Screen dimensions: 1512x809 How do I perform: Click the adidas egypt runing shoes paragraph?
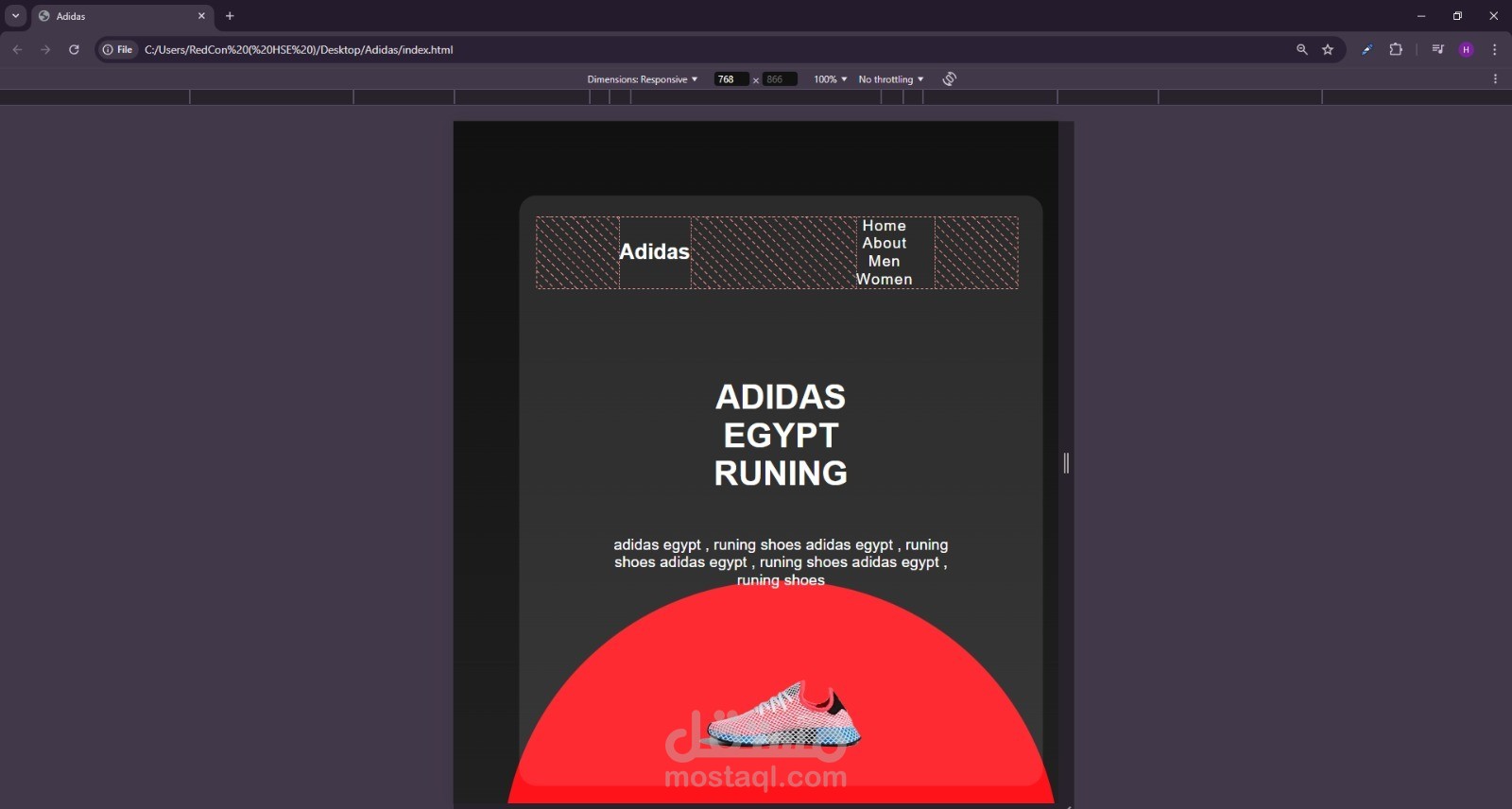tap(781, 562)
